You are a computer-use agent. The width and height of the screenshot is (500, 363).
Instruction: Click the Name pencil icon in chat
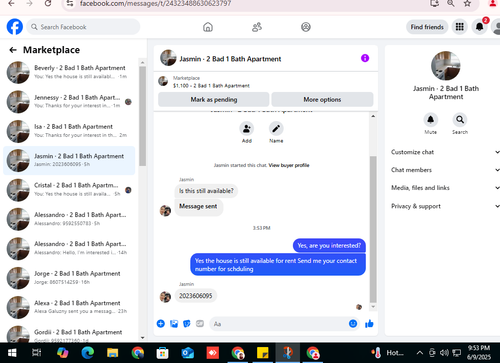[276, 129]
